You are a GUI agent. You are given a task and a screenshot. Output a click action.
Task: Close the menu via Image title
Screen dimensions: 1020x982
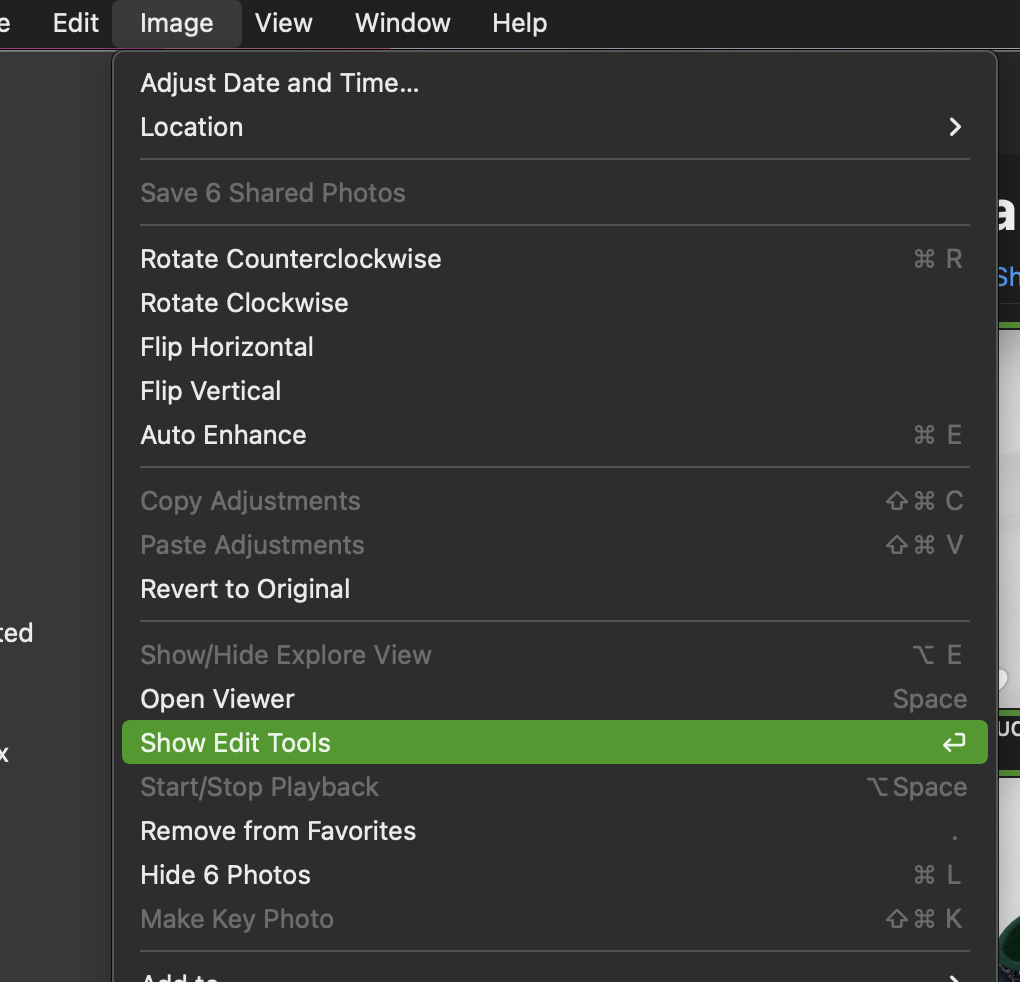tap(176, 23)
